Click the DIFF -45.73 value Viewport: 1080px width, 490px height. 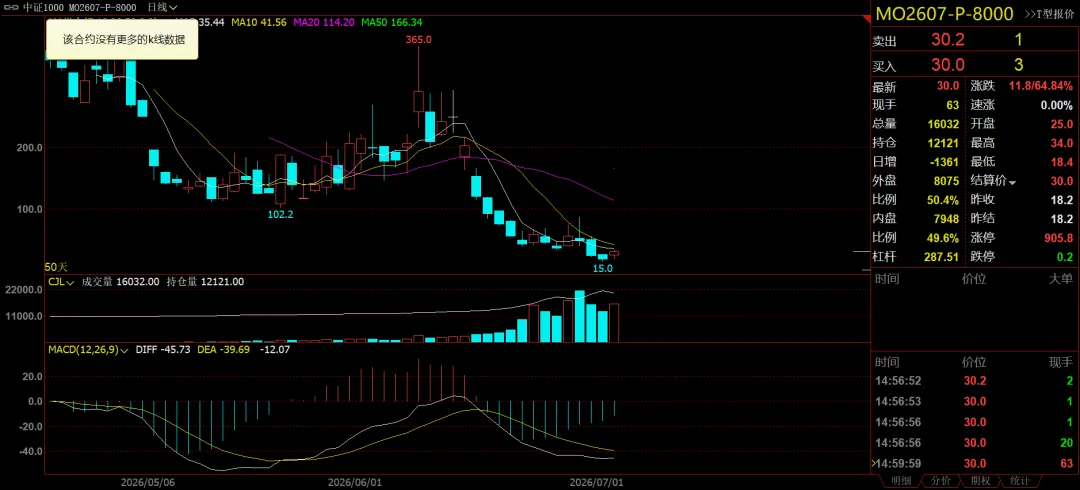(x=162, y=349)
